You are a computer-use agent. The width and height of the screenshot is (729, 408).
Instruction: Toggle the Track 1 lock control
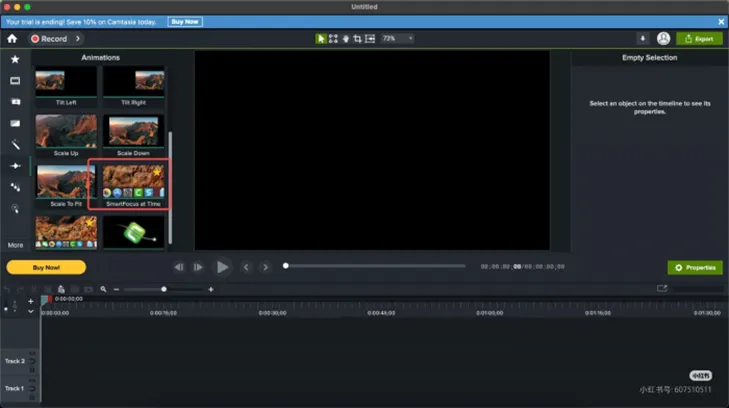32,388
